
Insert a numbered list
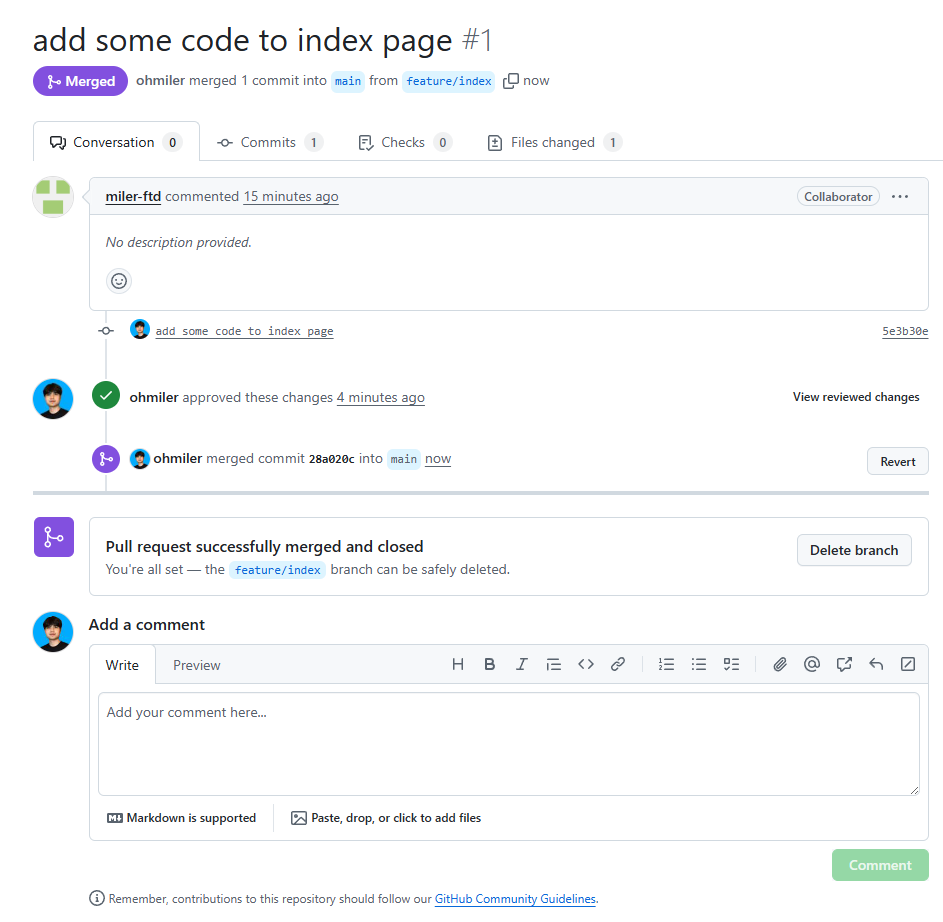667,664
